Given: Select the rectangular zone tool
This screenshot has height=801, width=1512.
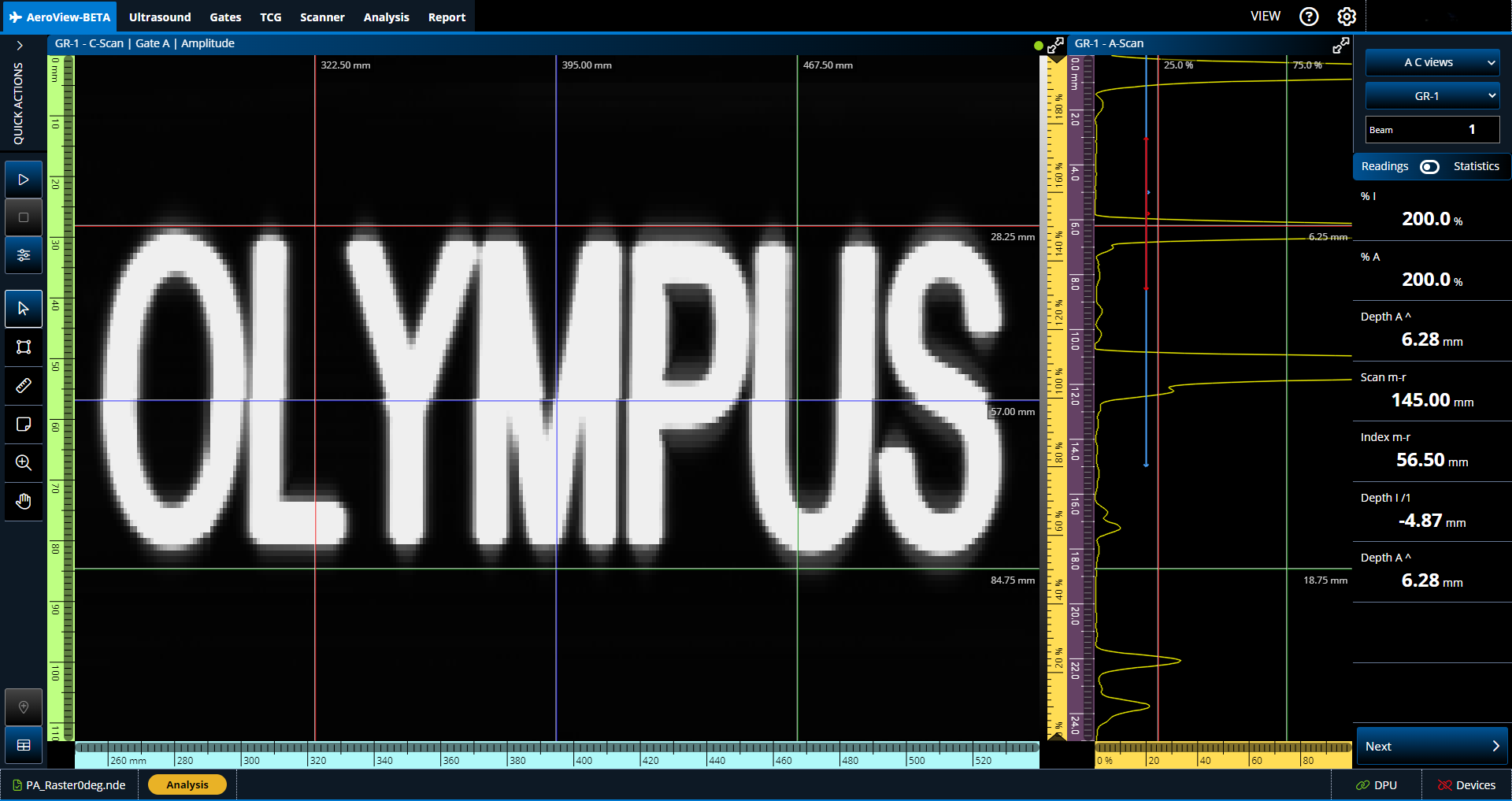Looking at the screenshot, I should tap(23, 347).
